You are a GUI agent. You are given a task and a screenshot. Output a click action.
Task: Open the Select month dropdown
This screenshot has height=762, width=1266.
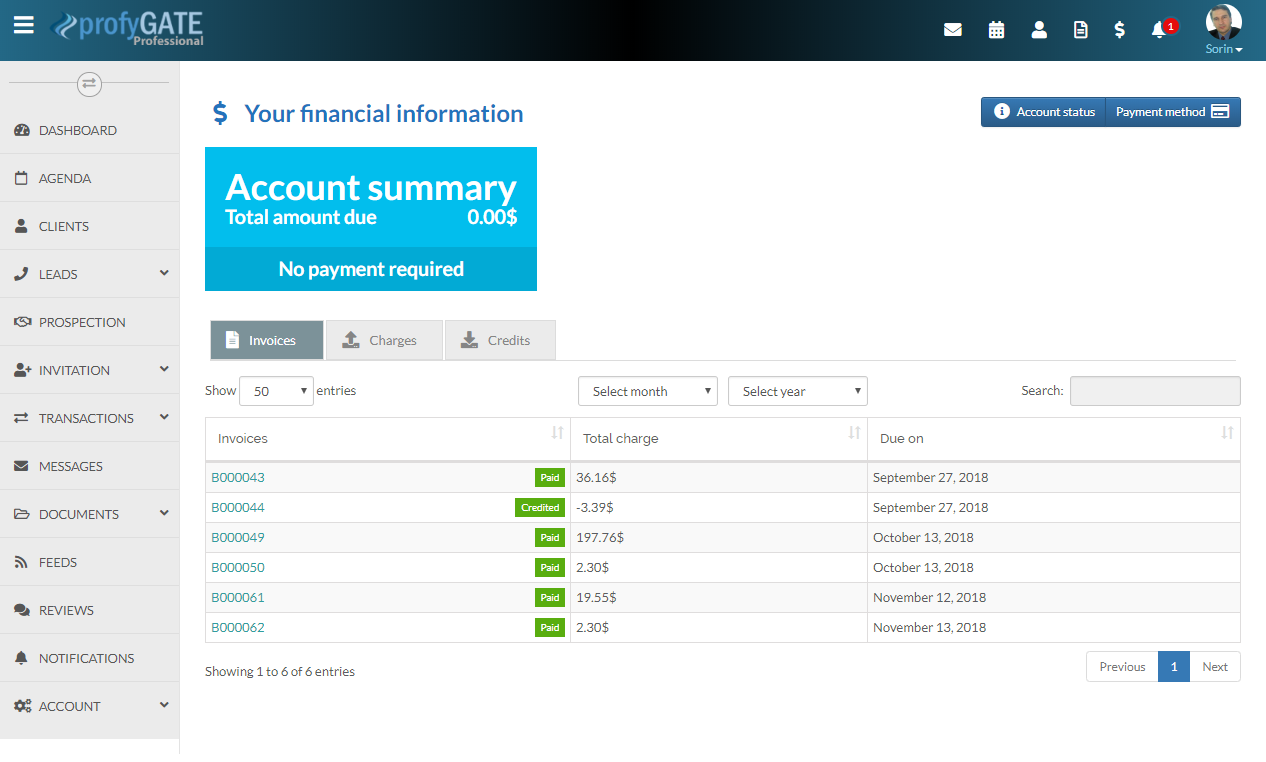coord(647,390)
